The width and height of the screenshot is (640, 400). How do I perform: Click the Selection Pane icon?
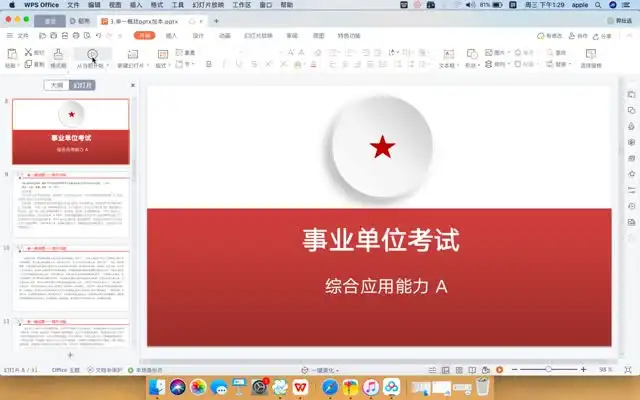(590, 54)
